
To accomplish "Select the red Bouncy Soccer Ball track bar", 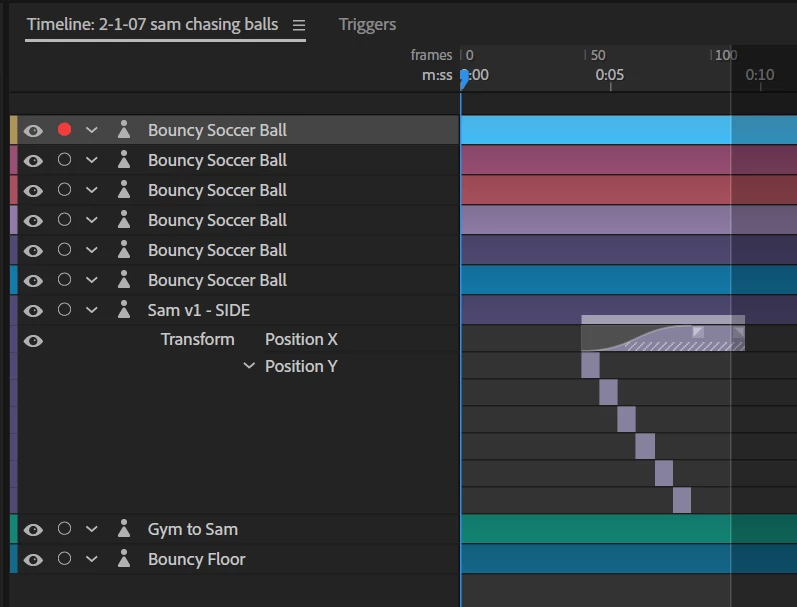I will pyautogui.click(x=628, y=190).
